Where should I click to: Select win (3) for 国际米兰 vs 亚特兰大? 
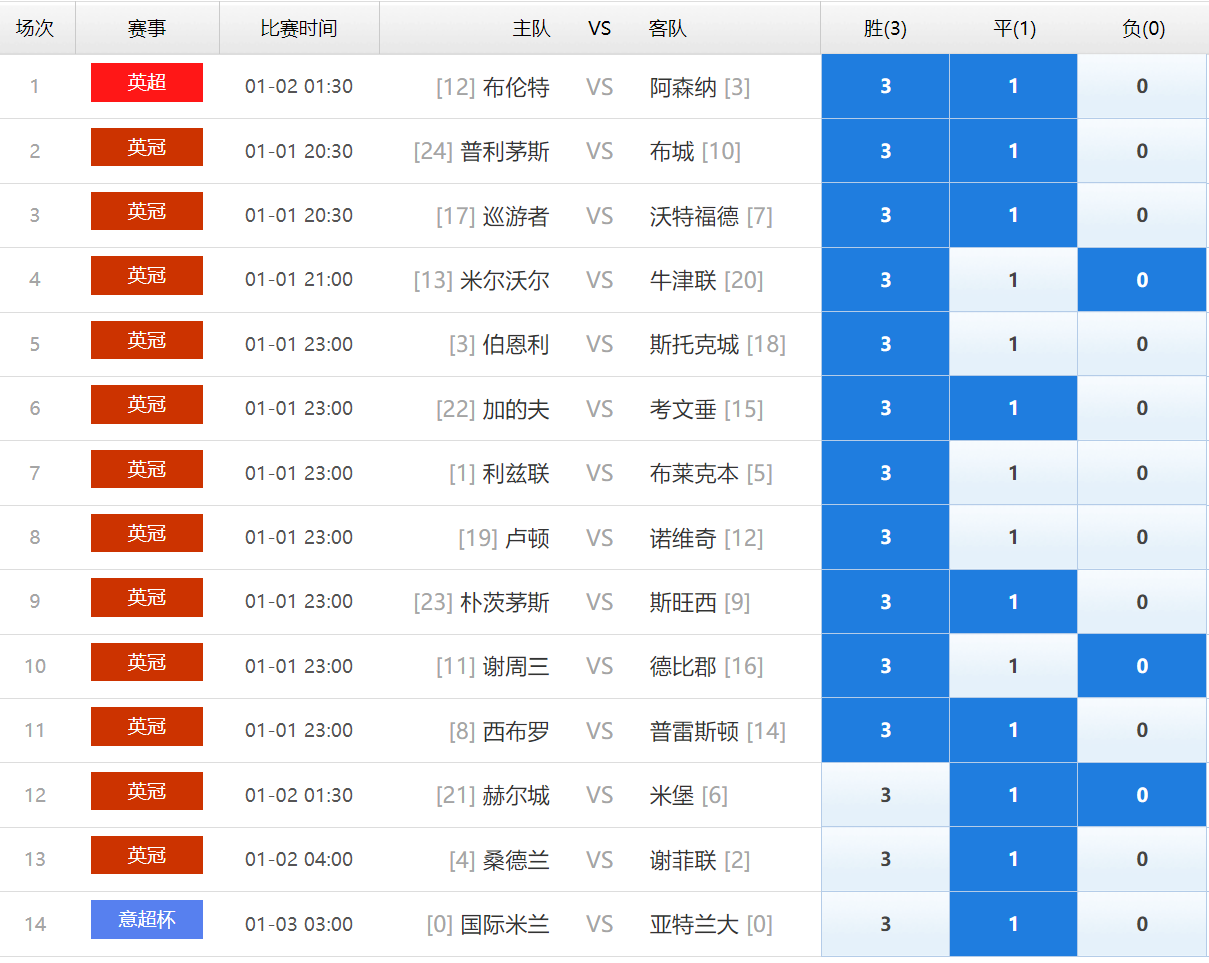(885, 924)
